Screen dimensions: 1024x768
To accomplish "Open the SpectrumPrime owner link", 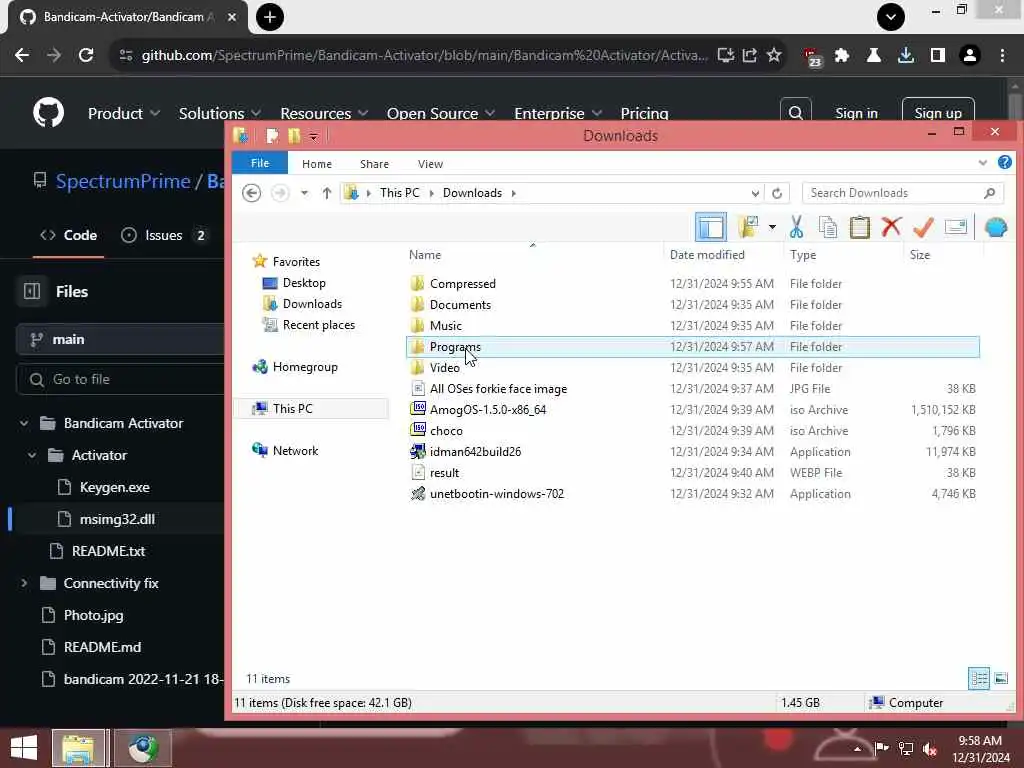I will tap(123, 181).
